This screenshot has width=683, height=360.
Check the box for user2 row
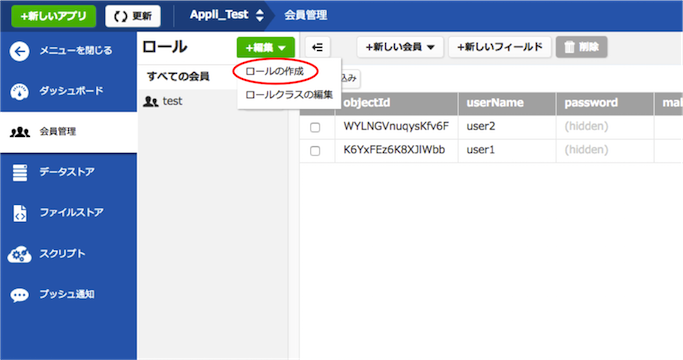315,127
